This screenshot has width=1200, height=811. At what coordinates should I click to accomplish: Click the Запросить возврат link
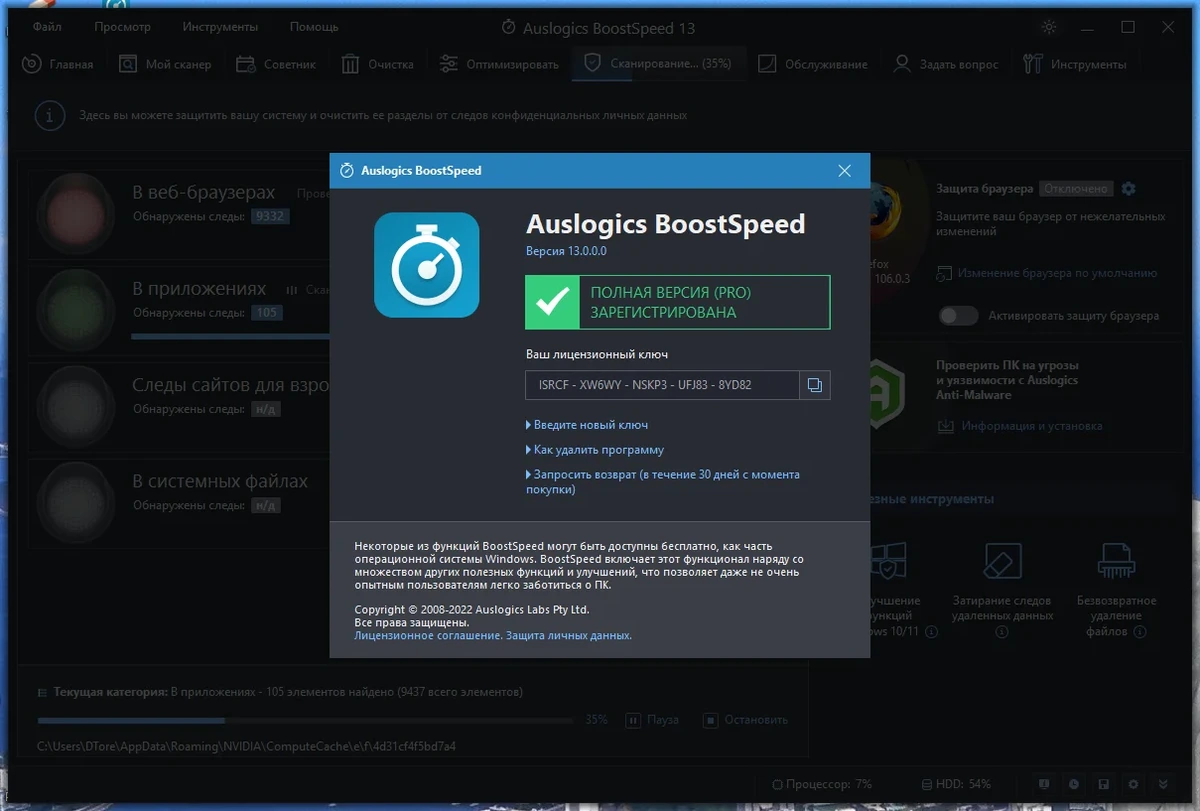click(x=663, y=482)
